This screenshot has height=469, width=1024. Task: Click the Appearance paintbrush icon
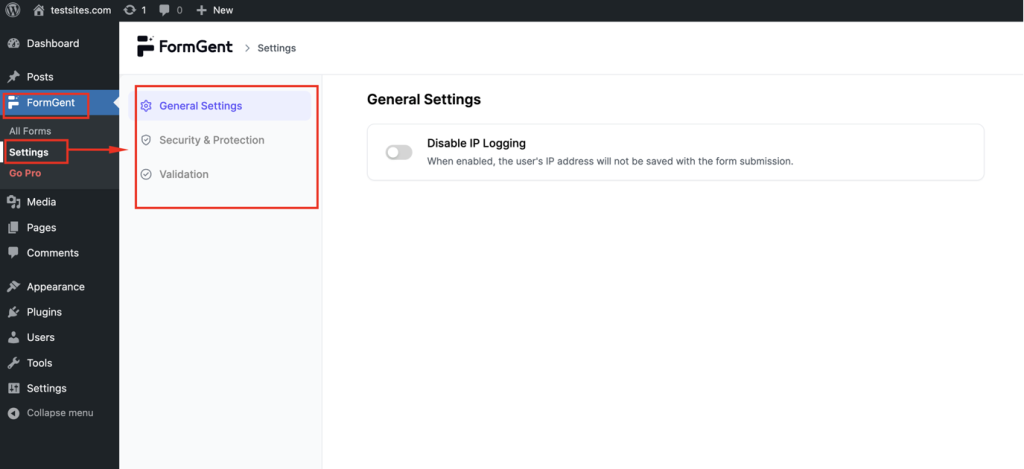14,287
